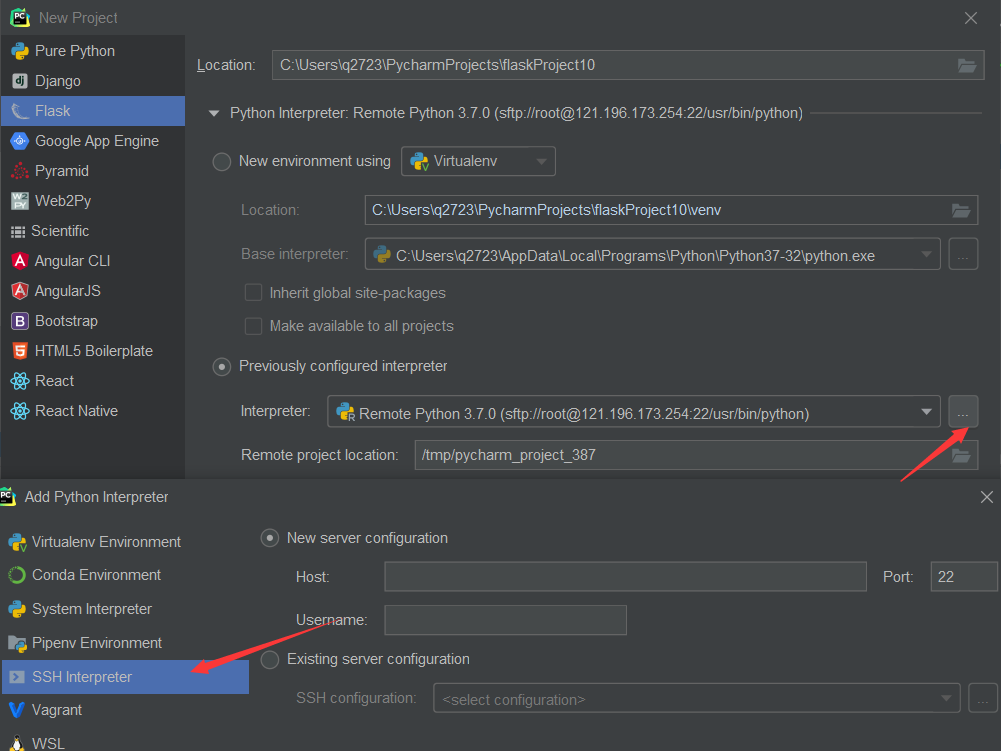Choose SSH Interpreter in interpreter list
The image size is (1001, 751).
[x=125, y=677]
